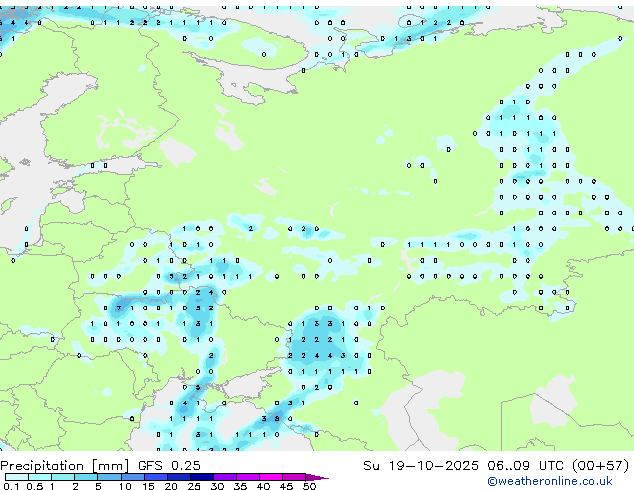Click the 0.5–1 mm legend color swatch
The height and width of the screenshot is (490, 634).
point(40,477)
